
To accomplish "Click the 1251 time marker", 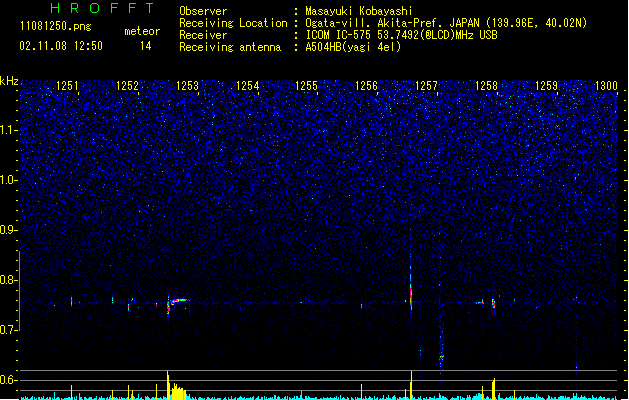I will point(67,86).
